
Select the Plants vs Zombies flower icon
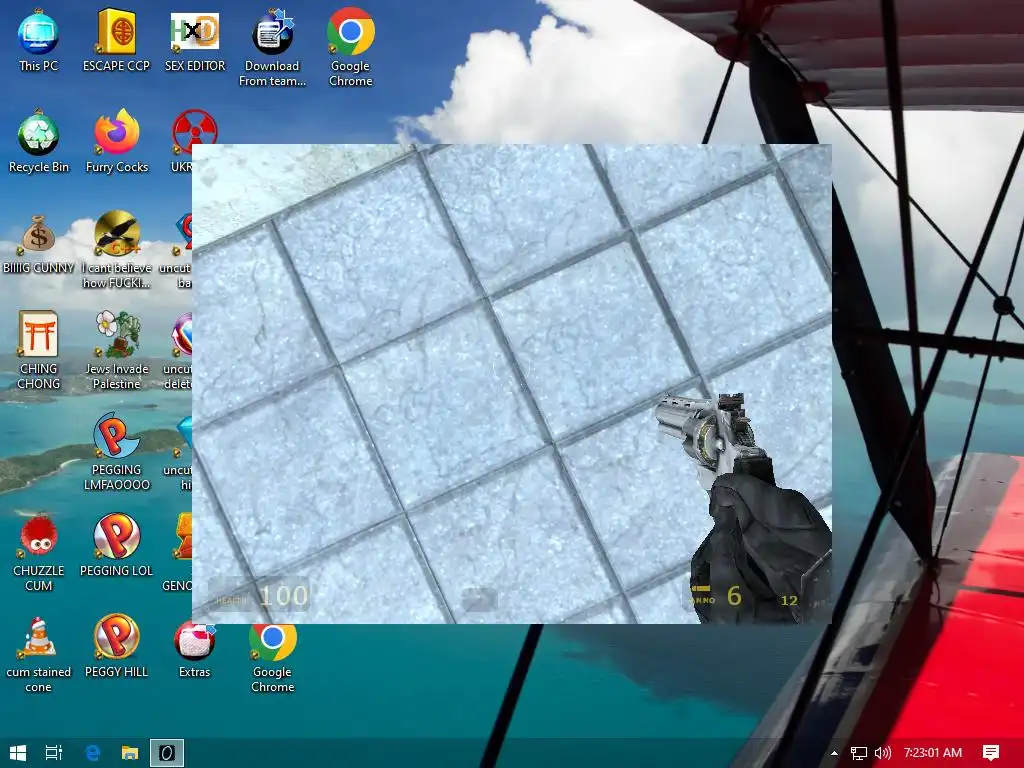tap(116, 334)
